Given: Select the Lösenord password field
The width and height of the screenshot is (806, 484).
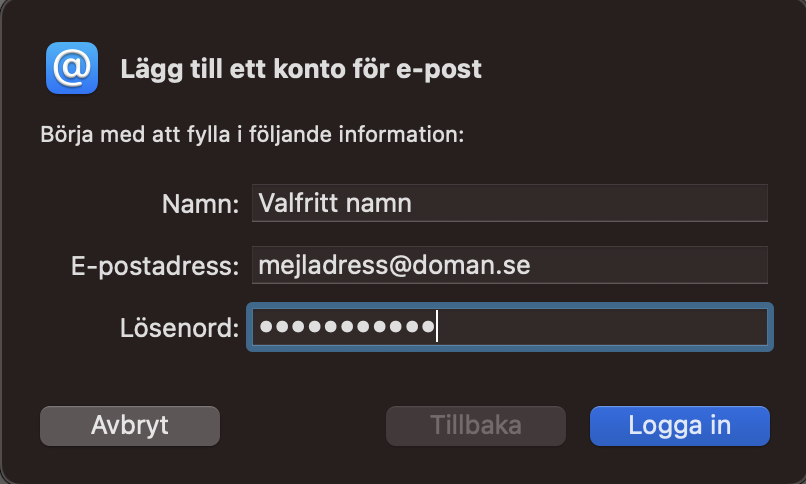Looking at the screenshot, I should 509,327.
